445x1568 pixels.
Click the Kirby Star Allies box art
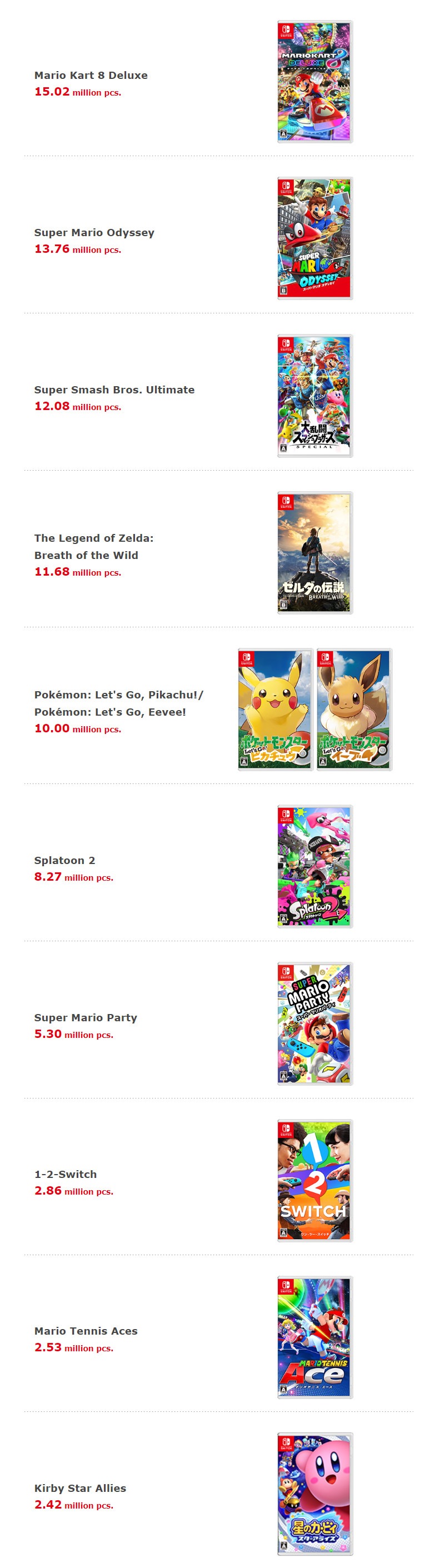pos(315,1494)
